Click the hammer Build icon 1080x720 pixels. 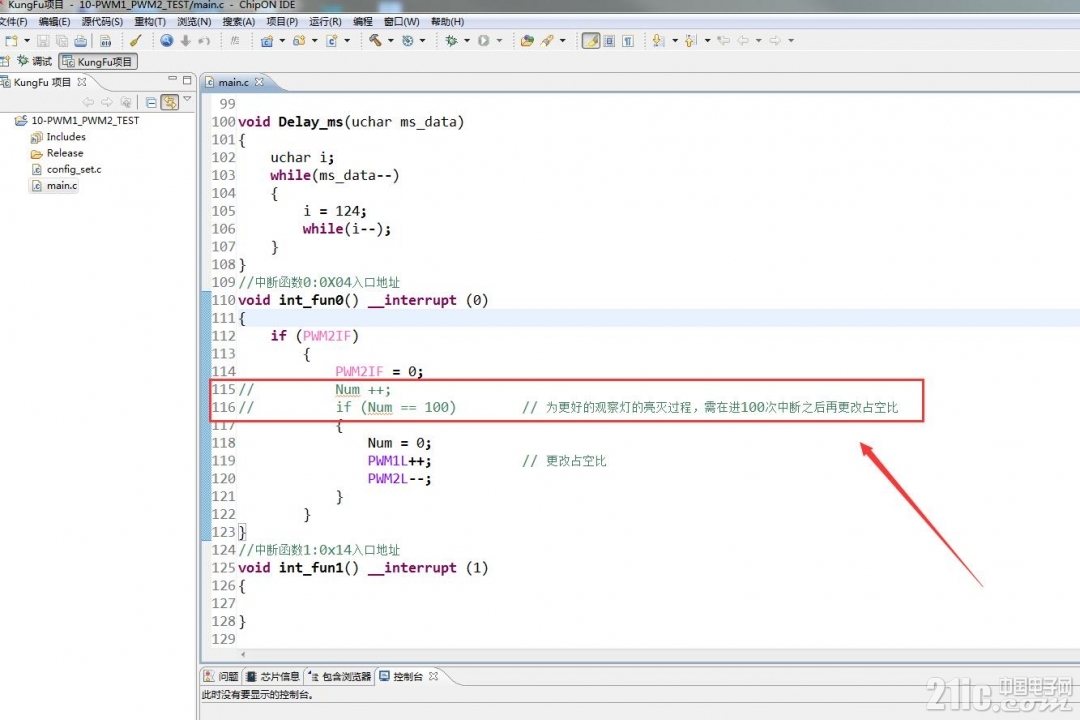point(375,41)
